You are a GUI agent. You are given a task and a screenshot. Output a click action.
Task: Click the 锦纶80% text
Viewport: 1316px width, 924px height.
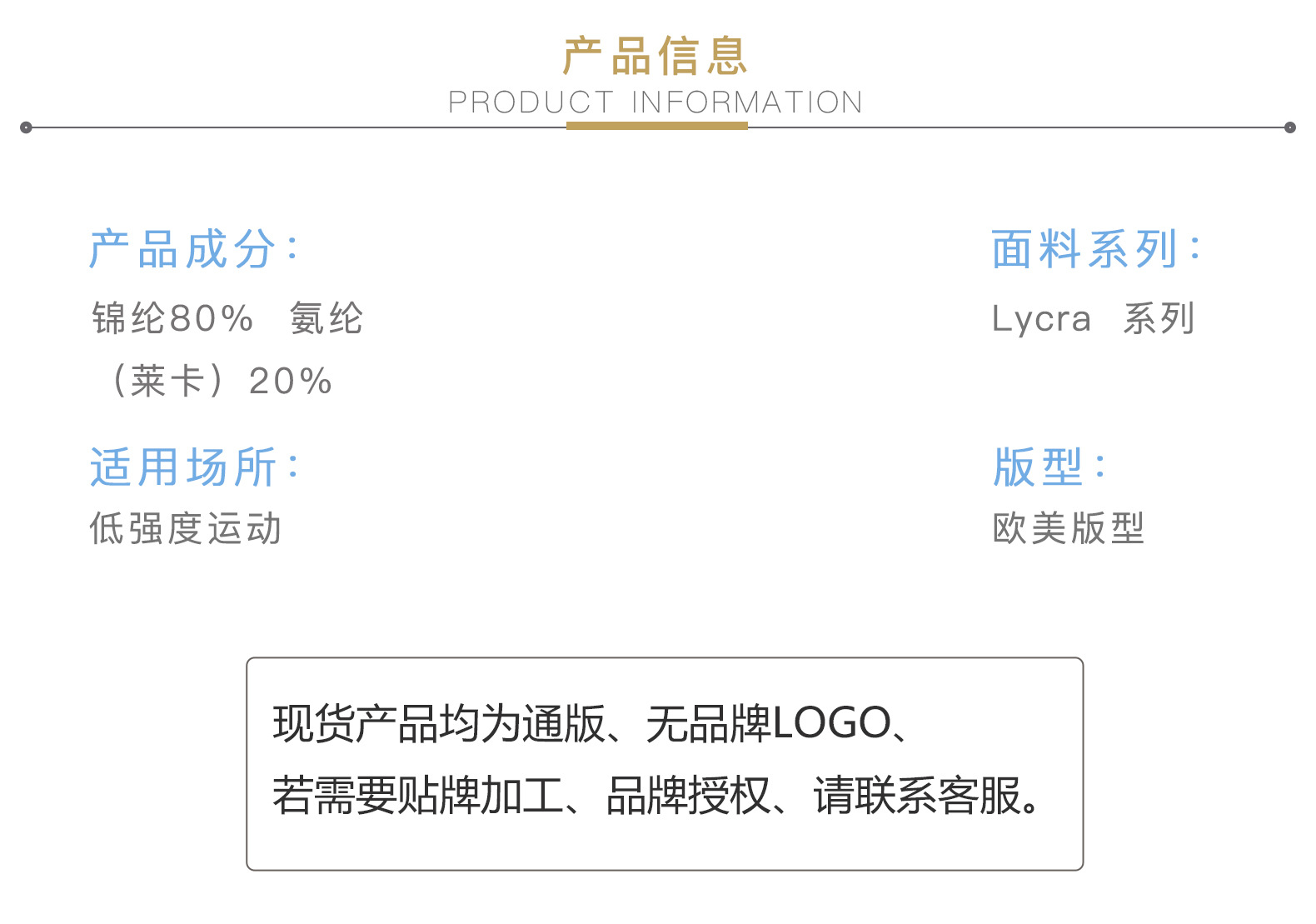pos(172,318)
